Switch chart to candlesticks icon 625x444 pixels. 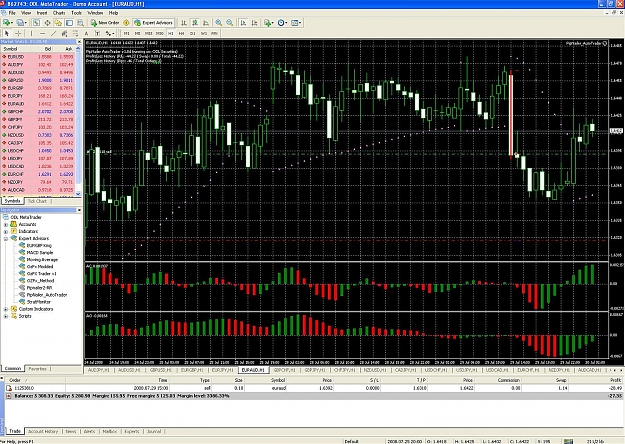click(195, 23)
